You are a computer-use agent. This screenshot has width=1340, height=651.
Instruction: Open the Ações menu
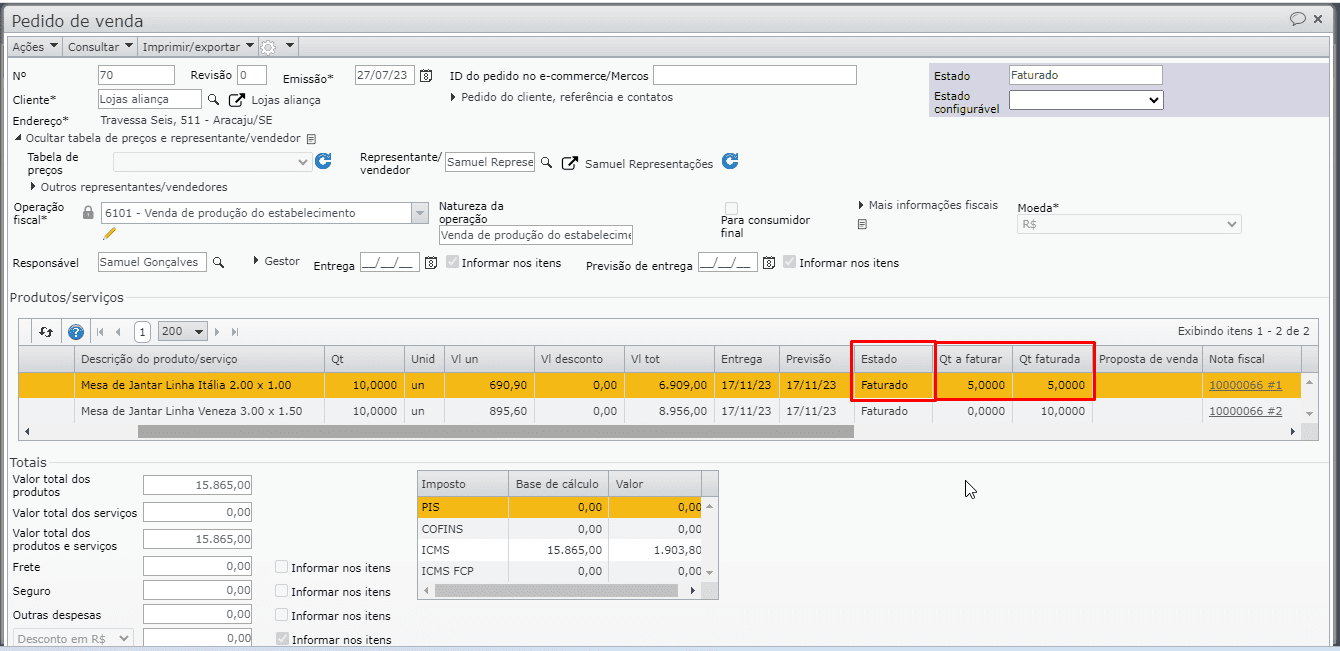click(34, 47)
